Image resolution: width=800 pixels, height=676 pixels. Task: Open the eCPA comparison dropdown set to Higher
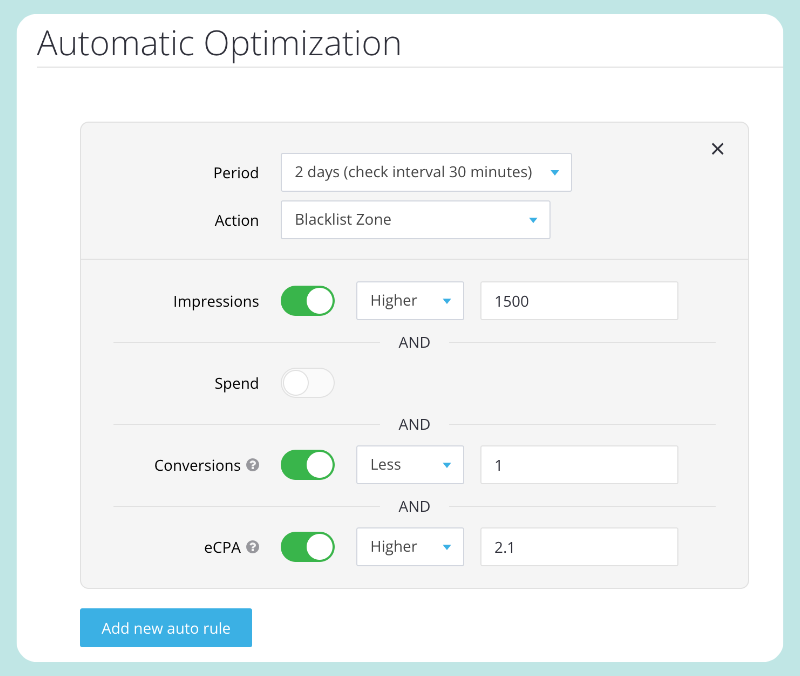(410, 547)
